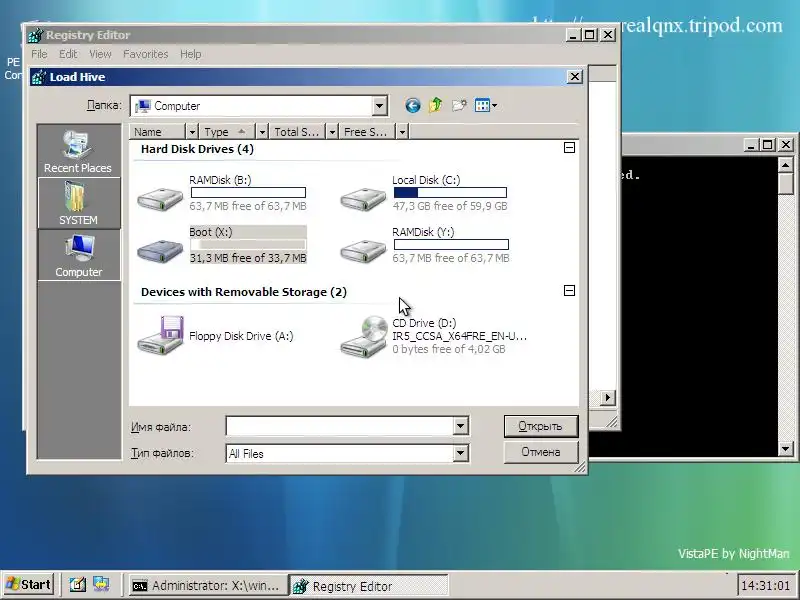The height and width of the screenshot is (600, 800).
Task: Click the "Hard Disk Drives (4)" group heading
Action: pos(197,149)
